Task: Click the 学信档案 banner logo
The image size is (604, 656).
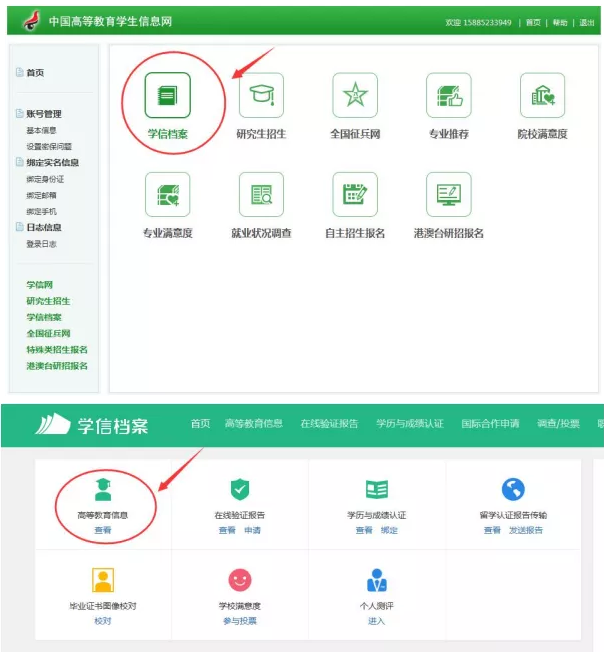Action: tap(92, 425)
